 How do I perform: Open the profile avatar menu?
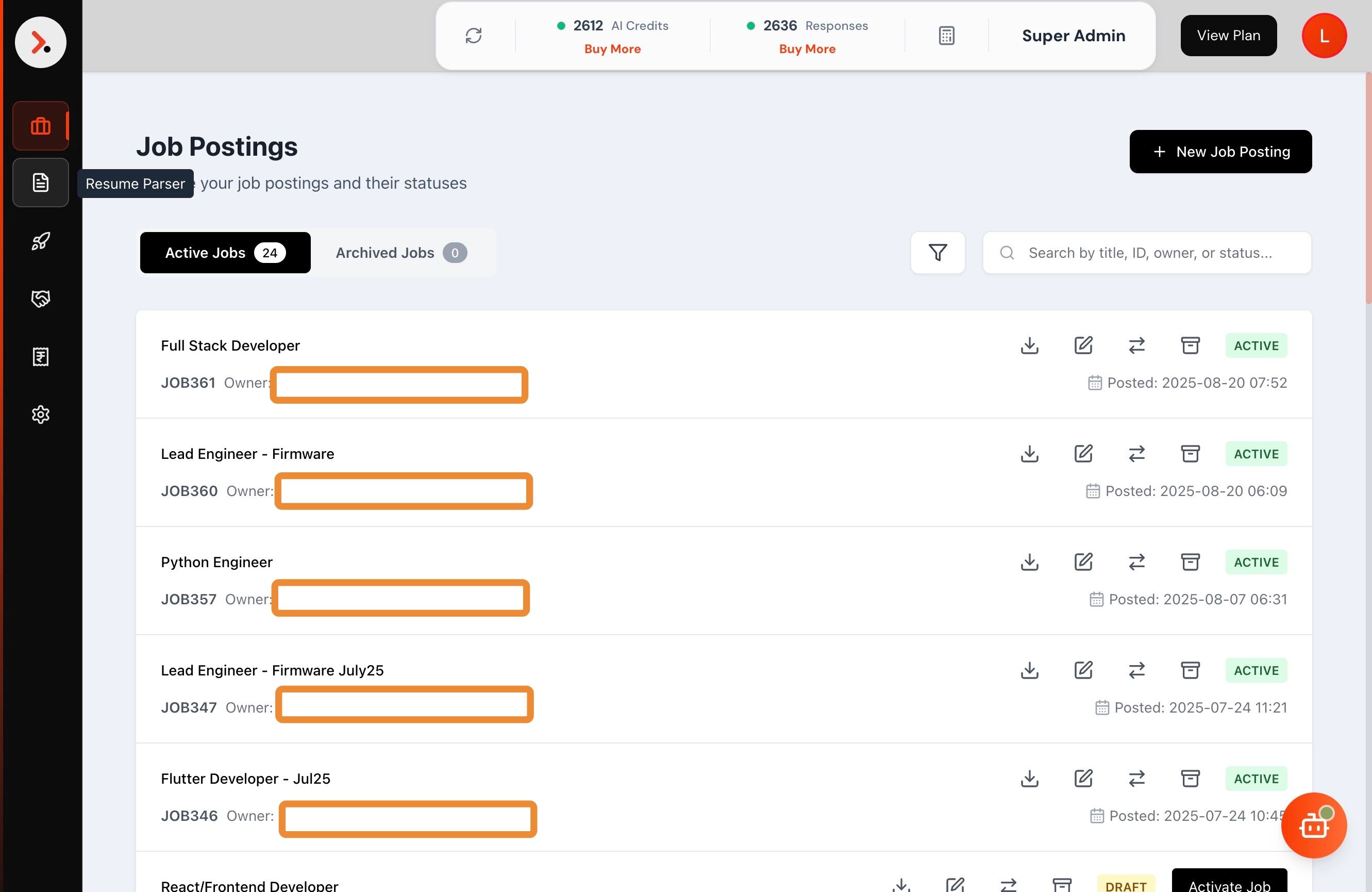(1324, 35)
